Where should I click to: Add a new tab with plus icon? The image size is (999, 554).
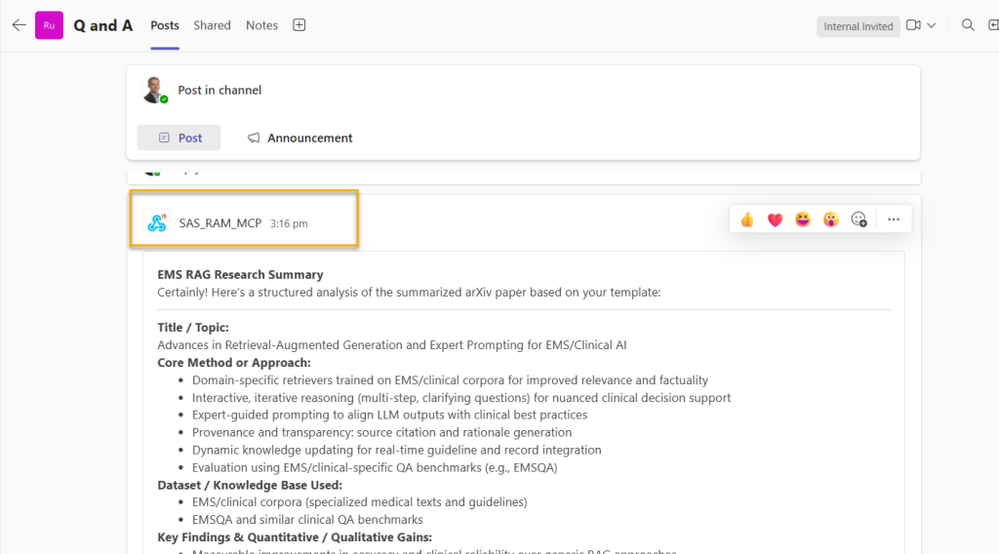click(299, 25)
